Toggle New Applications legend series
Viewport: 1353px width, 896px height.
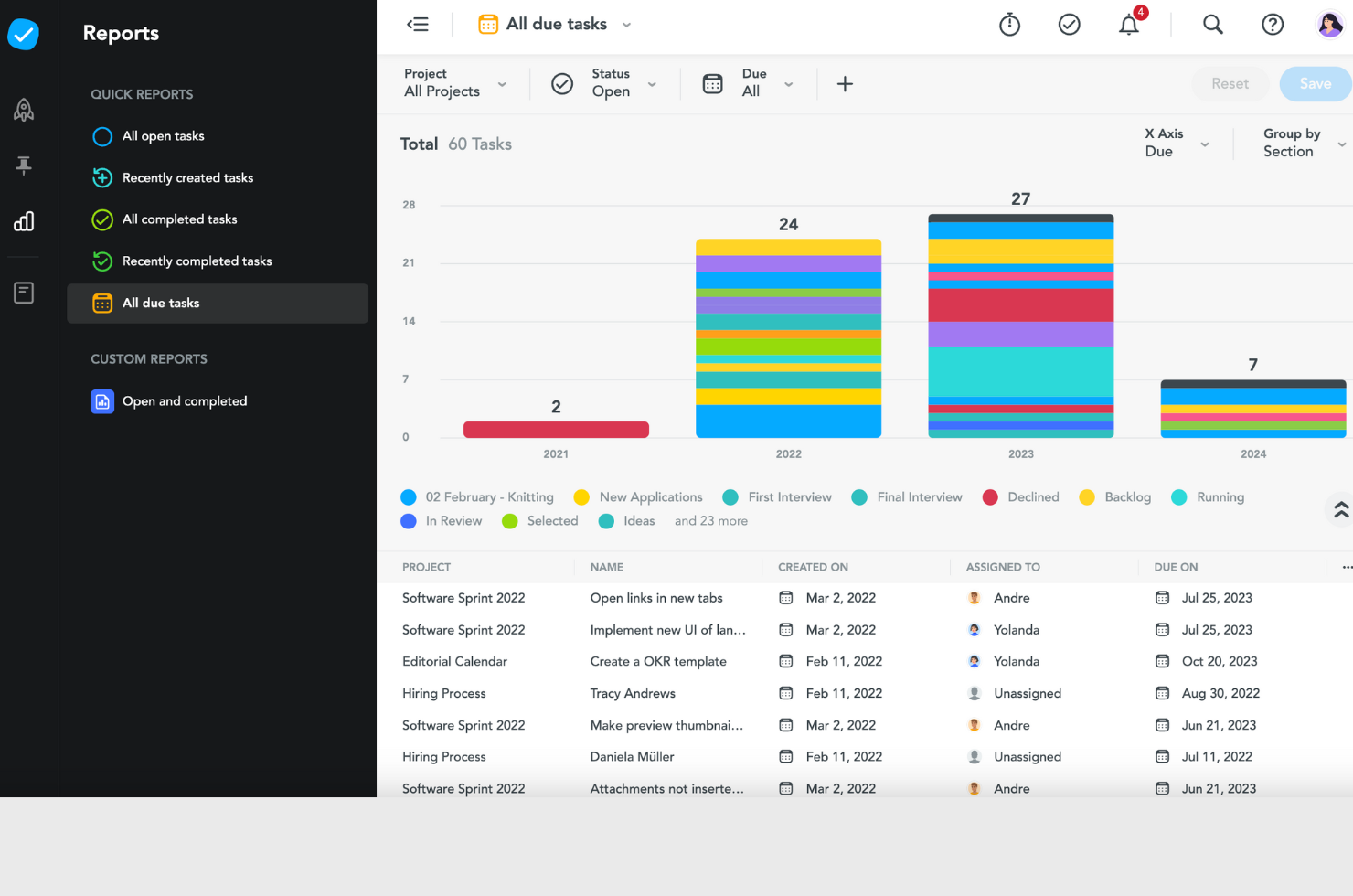click(638, 497)
